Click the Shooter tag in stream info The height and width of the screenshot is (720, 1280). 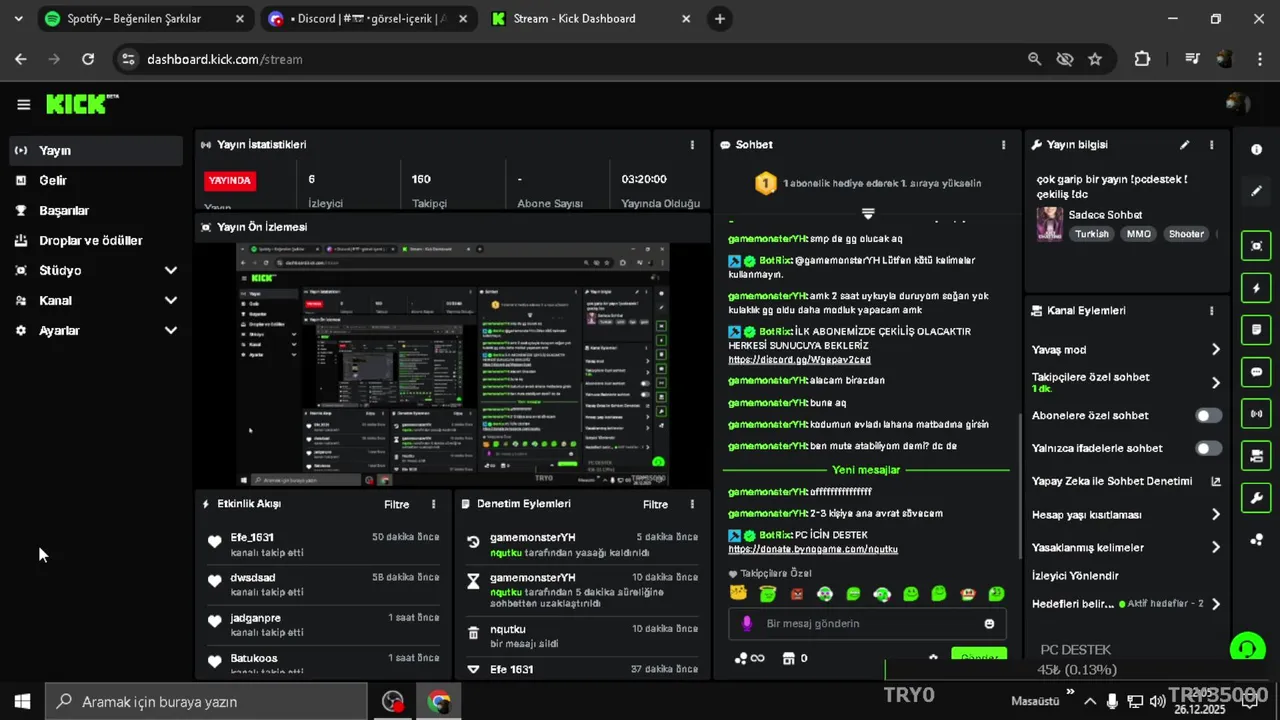pyautogui.click(x=1186, y=234)
